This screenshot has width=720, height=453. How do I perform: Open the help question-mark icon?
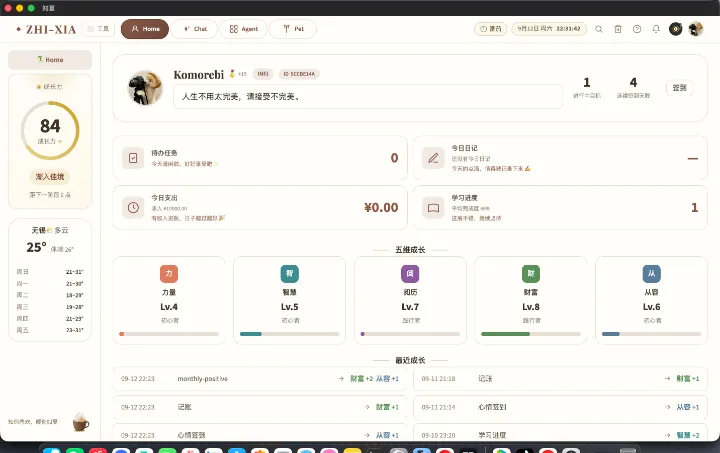point(637,29)
